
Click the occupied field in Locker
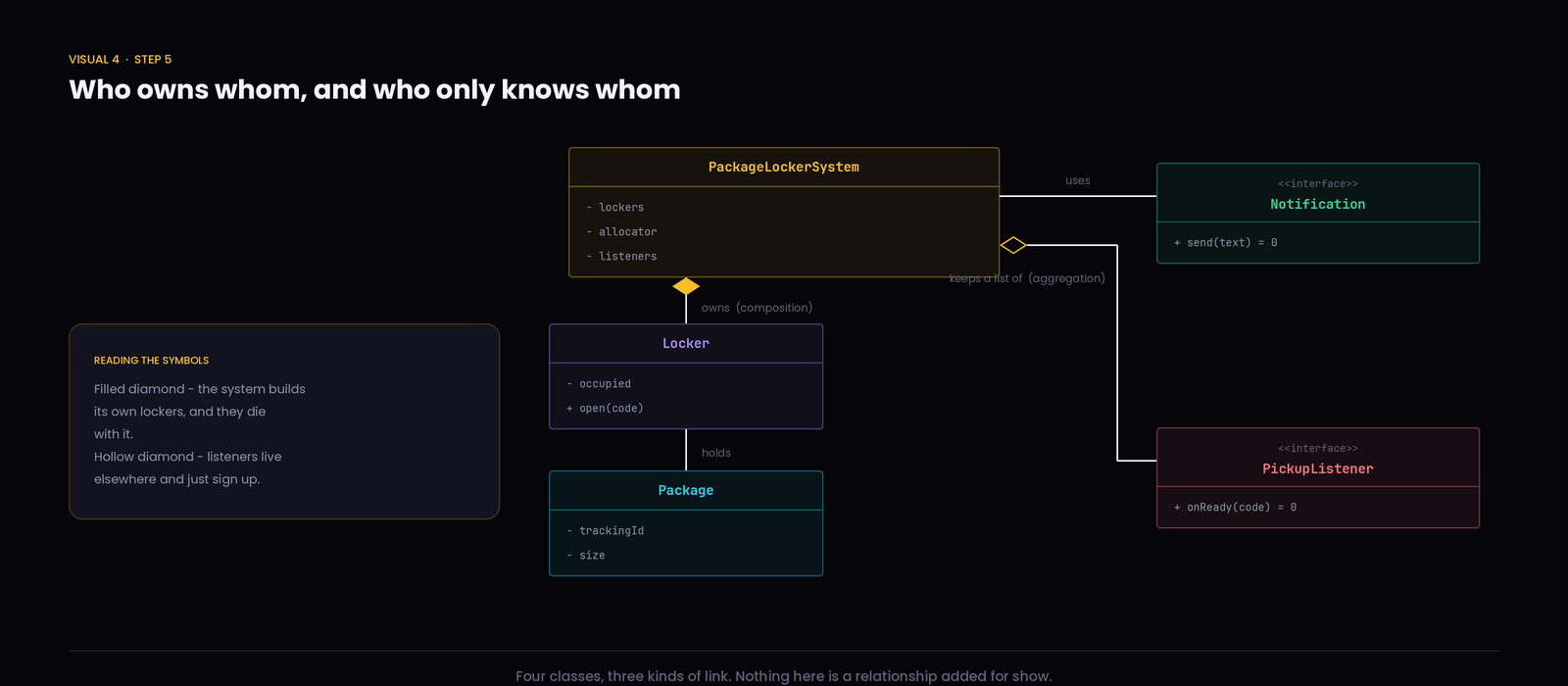(x=599, y=384)
